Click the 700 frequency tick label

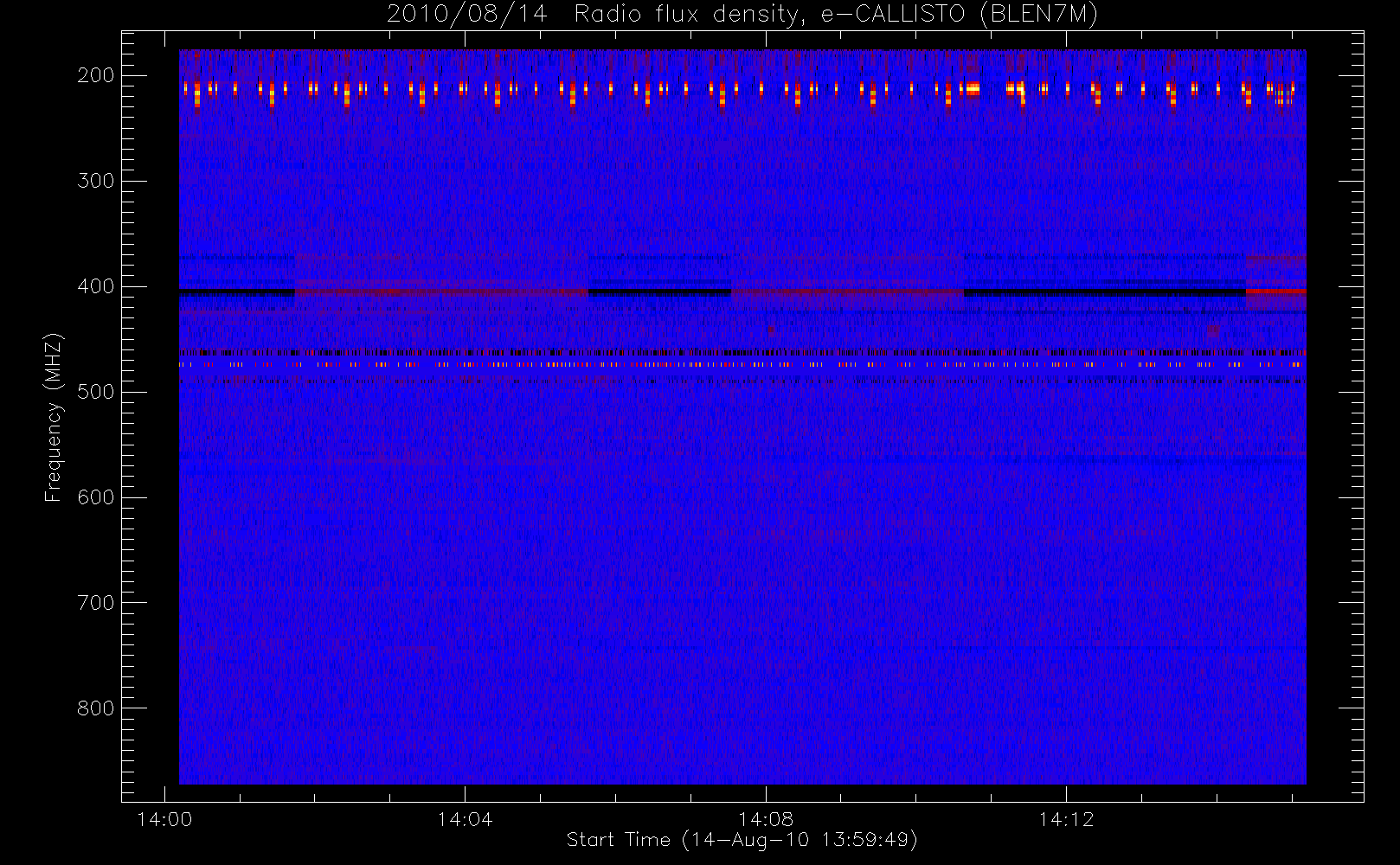(x=96, y=603)
